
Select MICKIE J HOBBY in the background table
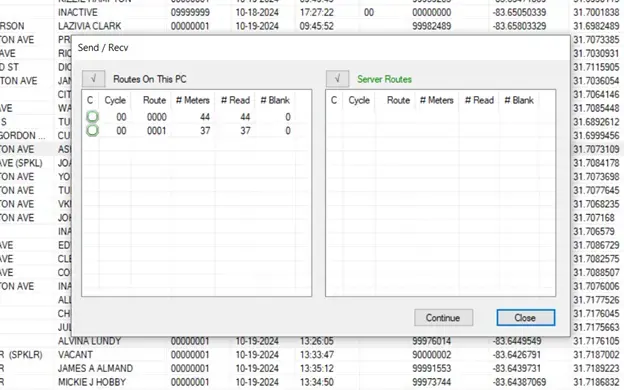[x=92, y=382]
